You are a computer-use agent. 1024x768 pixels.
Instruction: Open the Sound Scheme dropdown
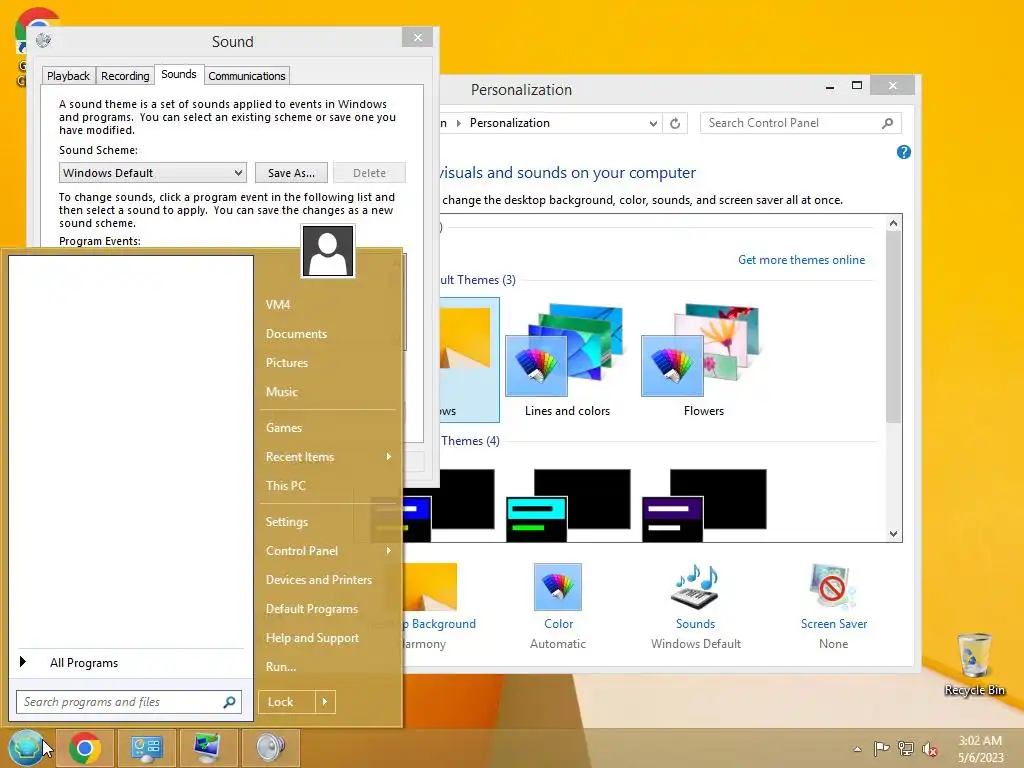click(x=153, y=173)
